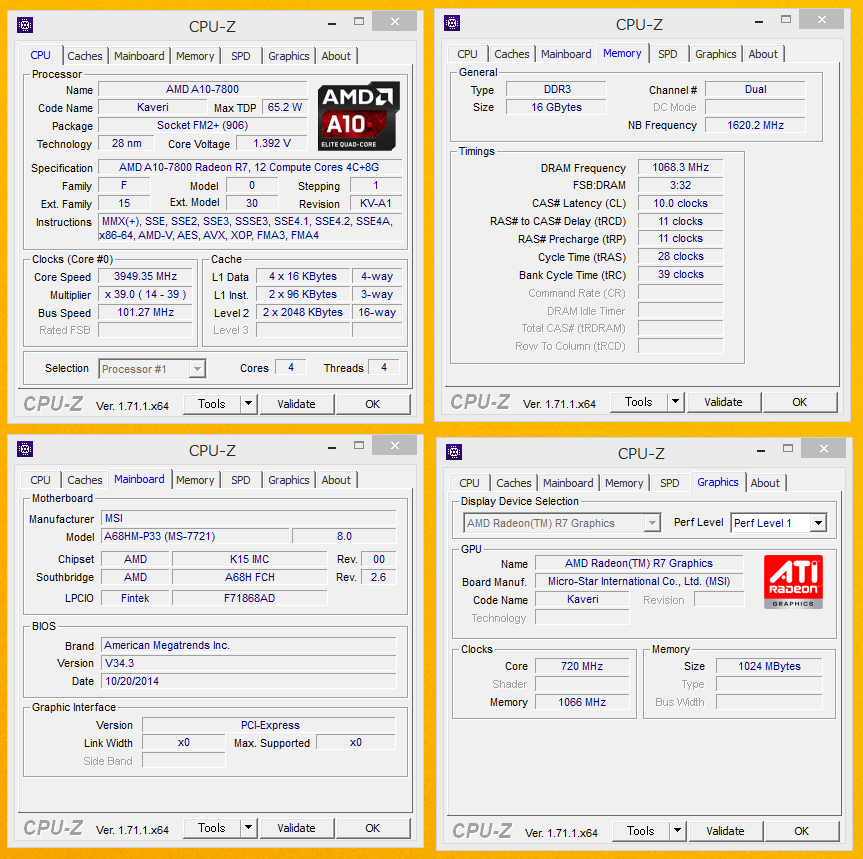Screen dimensions: 863x859
Task: Click Tools button in the Mainboard window
Action: [x=212, y=828]
